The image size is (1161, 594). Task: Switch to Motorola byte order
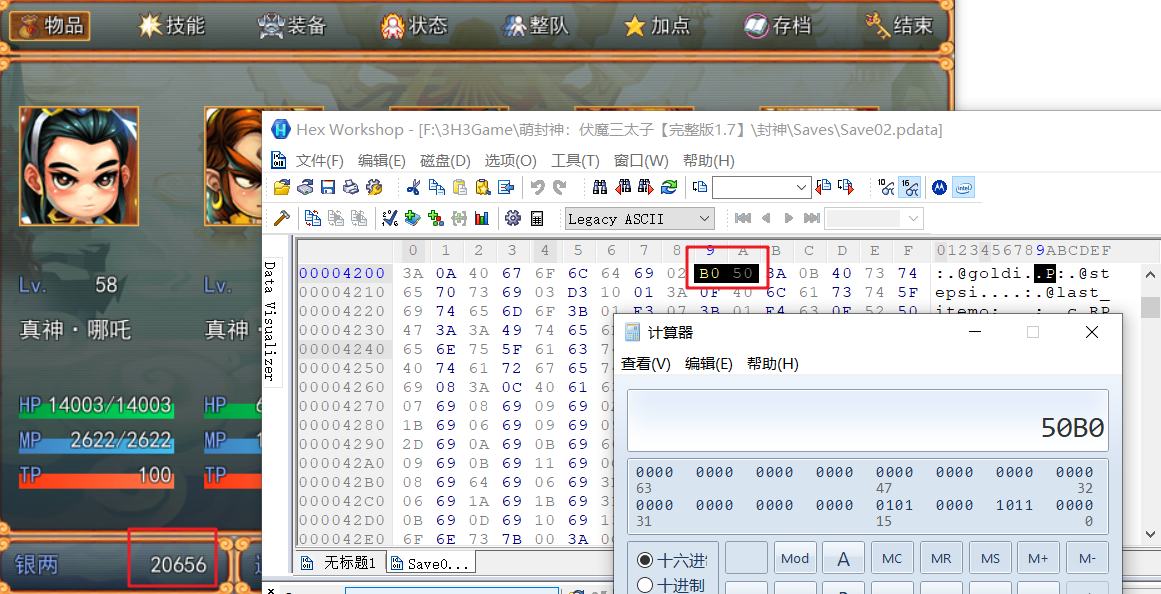(x=940, y=187)
